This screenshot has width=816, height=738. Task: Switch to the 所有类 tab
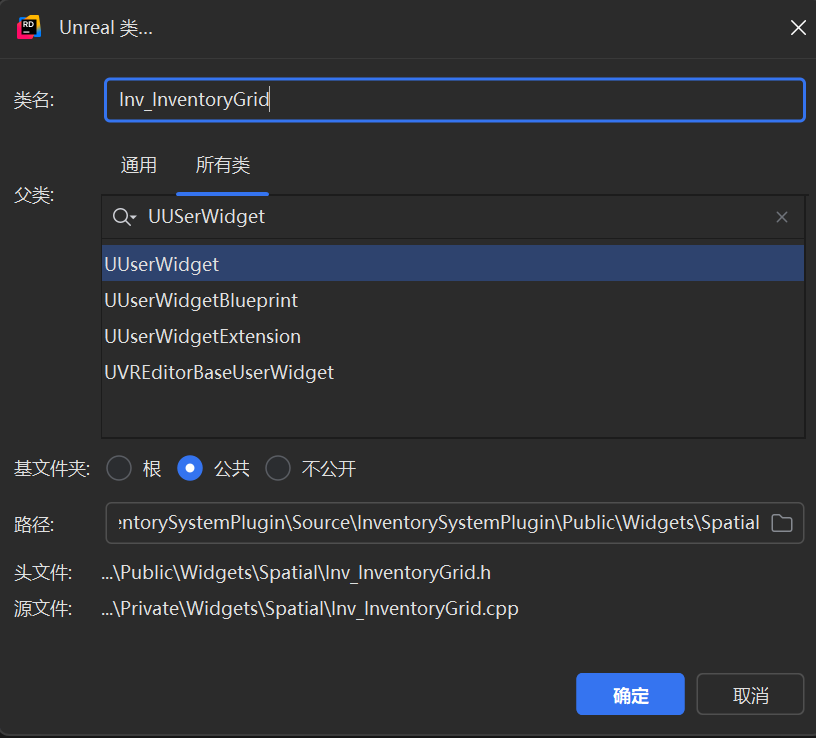pos(223,166)
